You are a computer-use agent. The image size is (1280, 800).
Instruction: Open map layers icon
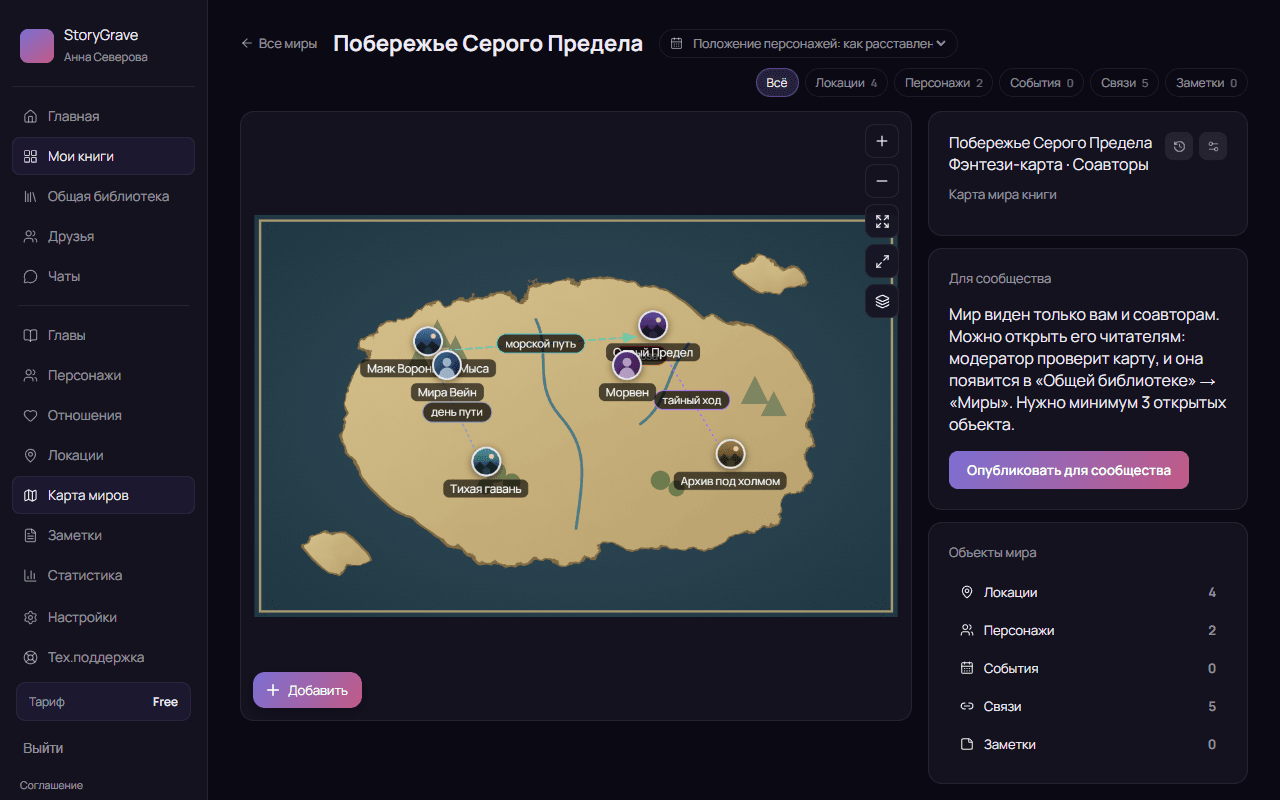882,301
